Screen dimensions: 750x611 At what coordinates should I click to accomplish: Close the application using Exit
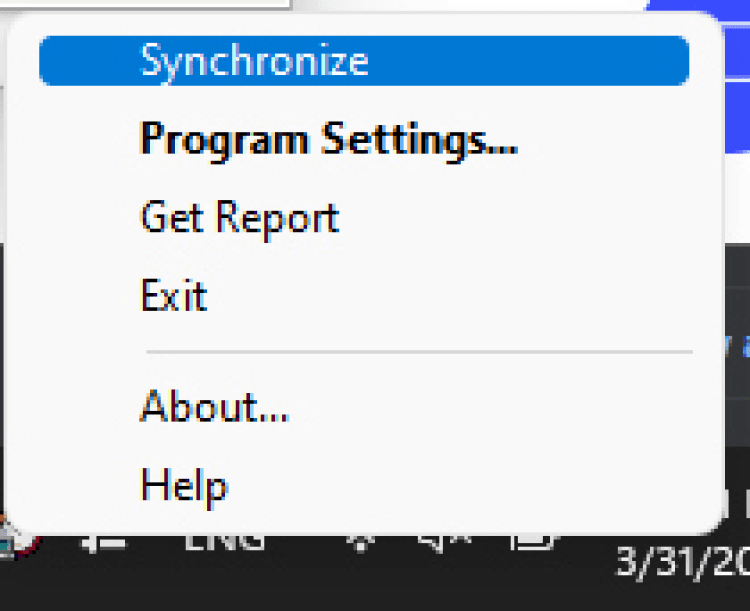click(x=174, y=296)
